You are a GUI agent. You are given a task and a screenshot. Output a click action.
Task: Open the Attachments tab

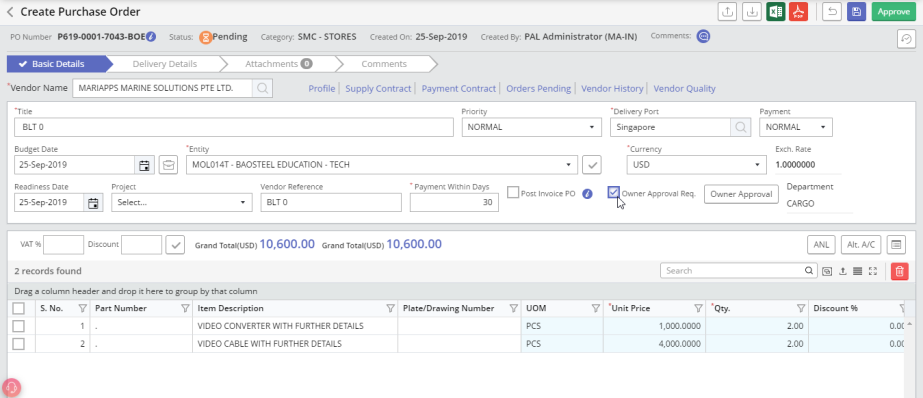click(278, 64)
